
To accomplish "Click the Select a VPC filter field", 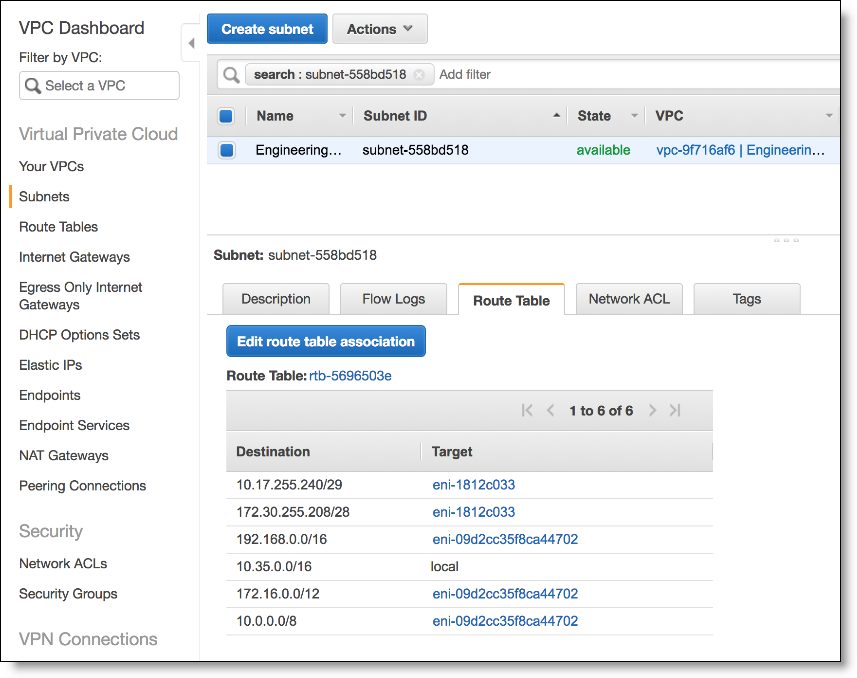I will click(x=99, y=86).
